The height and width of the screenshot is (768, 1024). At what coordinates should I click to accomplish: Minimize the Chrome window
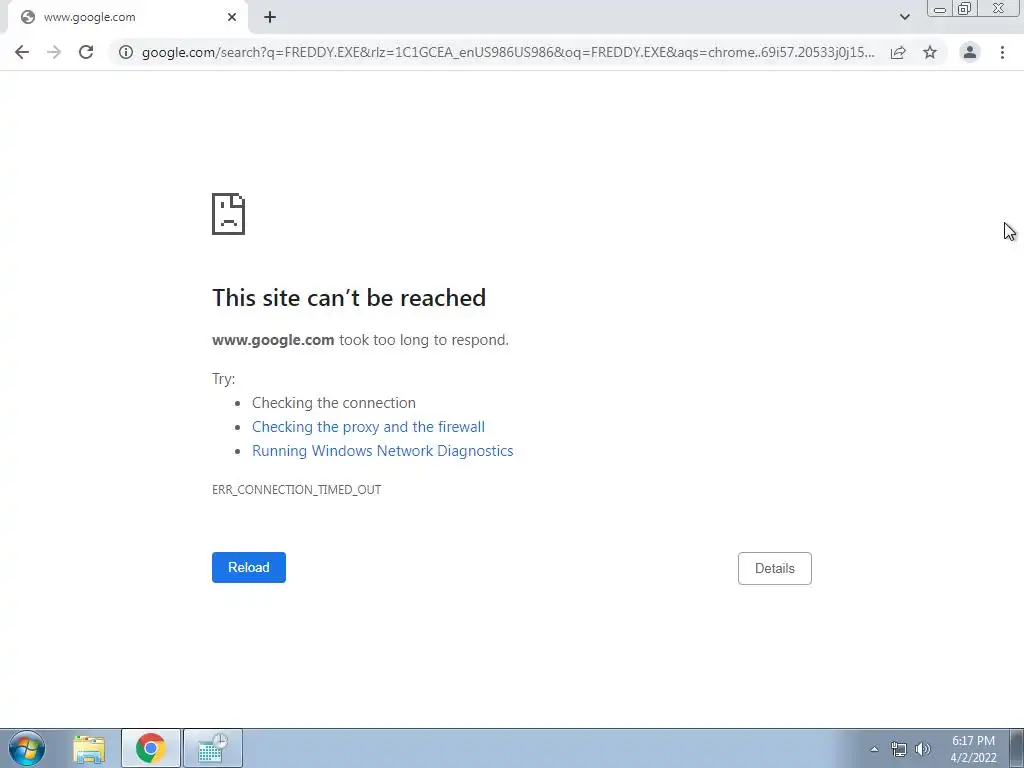(940, 8)
